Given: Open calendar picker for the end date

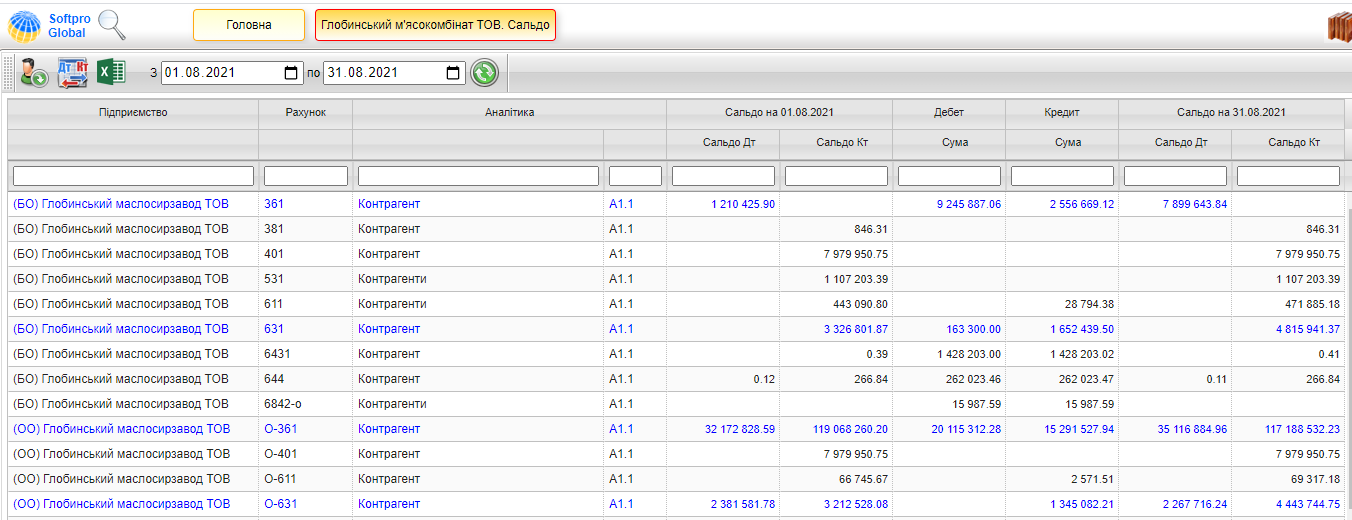Looking at the screenshot, I should tap(453, 73).
